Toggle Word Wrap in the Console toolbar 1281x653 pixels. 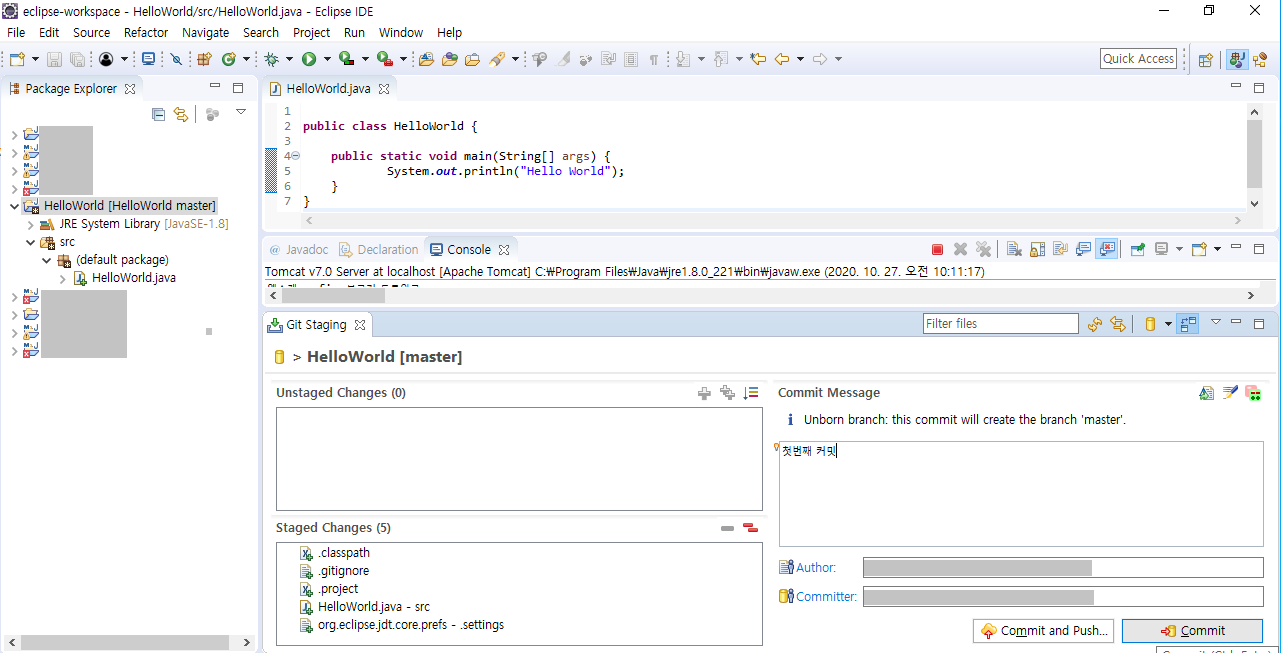point(1060,249)
